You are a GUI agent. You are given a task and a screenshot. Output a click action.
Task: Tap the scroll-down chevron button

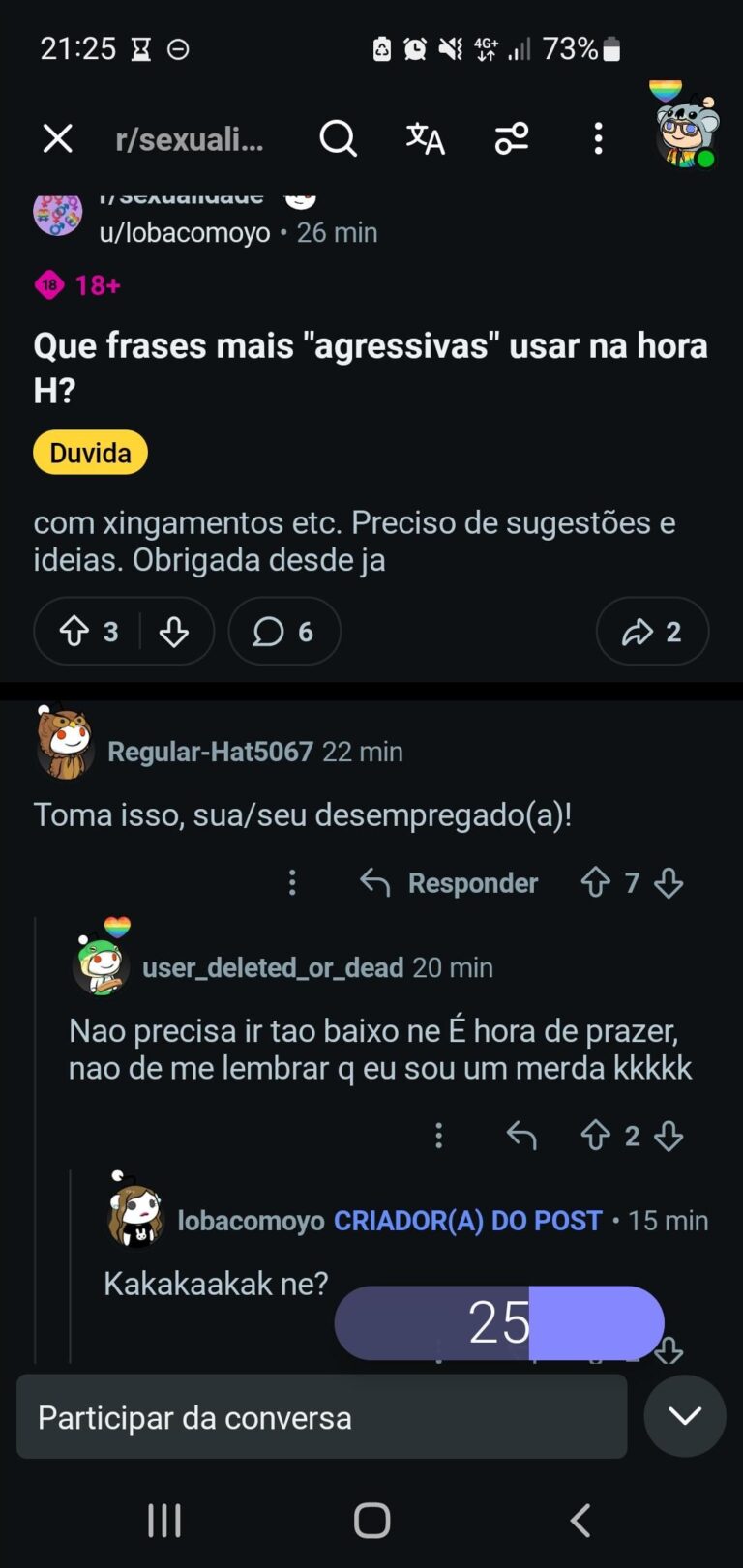pos(685,1416)
